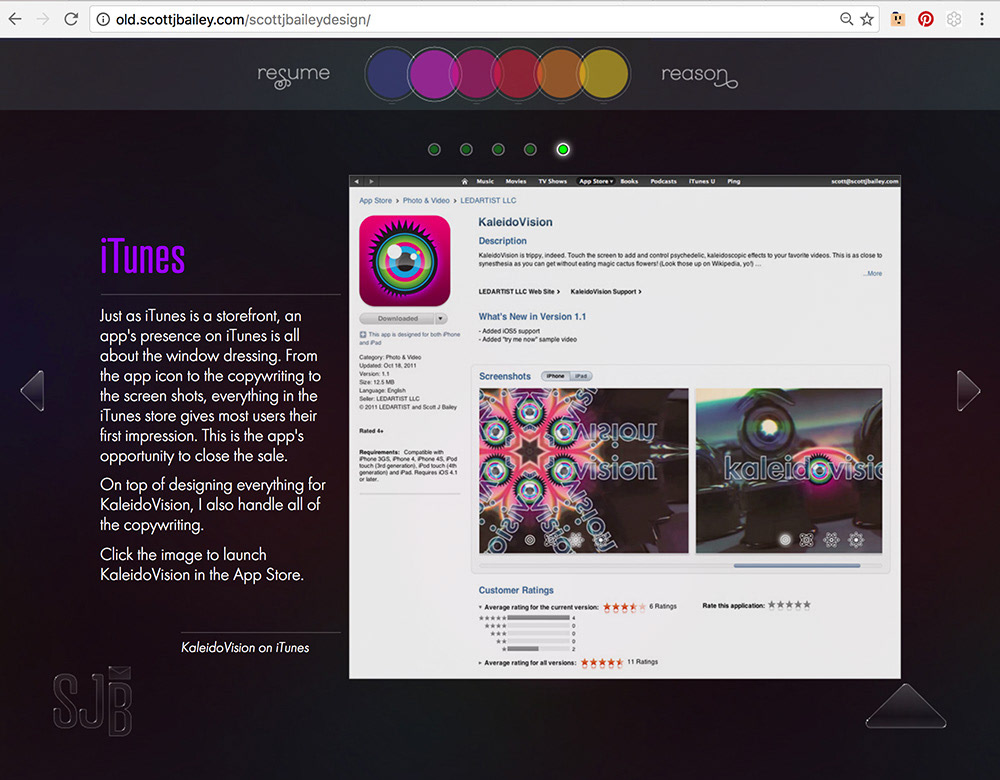Click the camera lens kaleidovision screenshot thumbnail
1000x780 pixels.
click(x=789, y=471)
